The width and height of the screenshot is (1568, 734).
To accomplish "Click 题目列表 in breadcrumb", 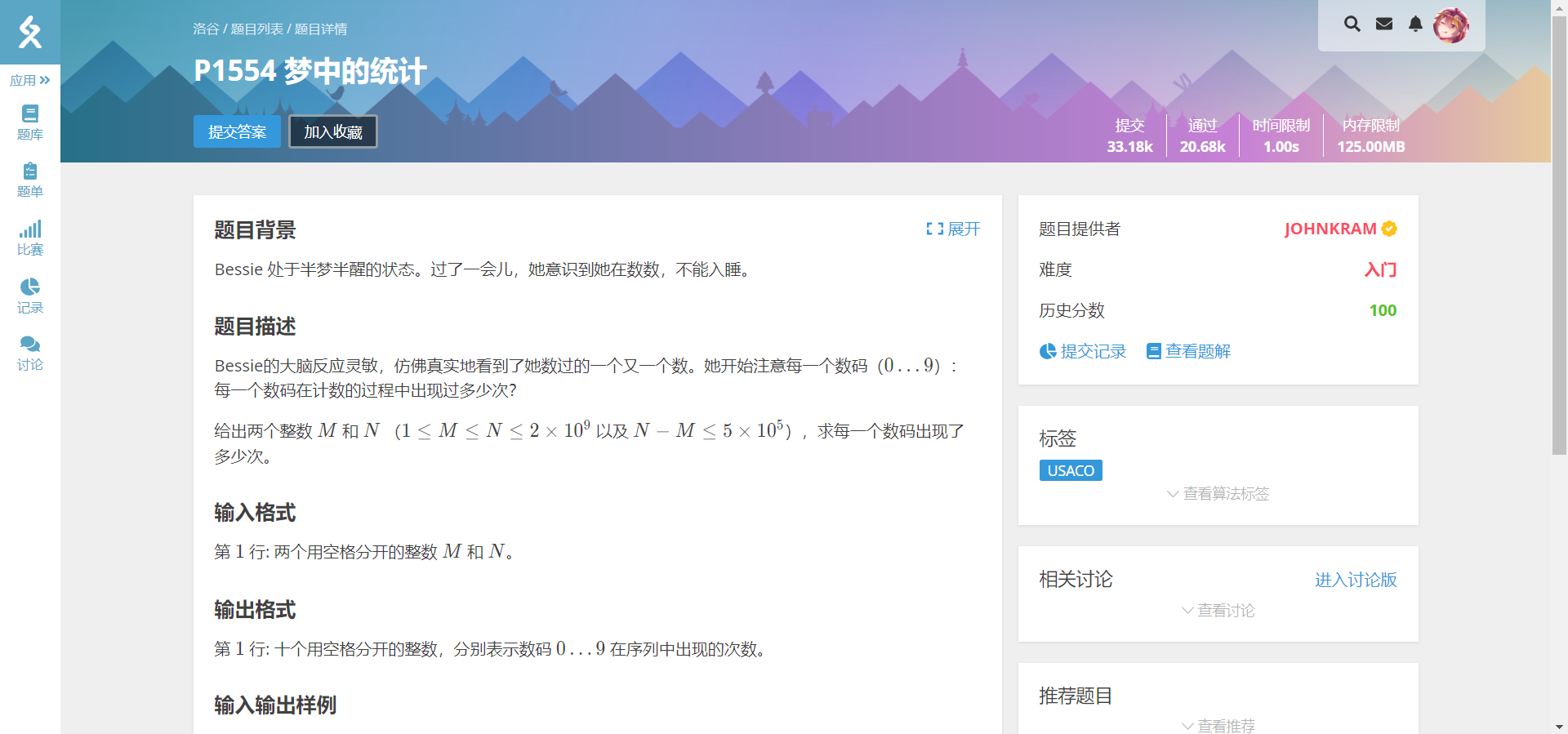I will tap(256, 29).
